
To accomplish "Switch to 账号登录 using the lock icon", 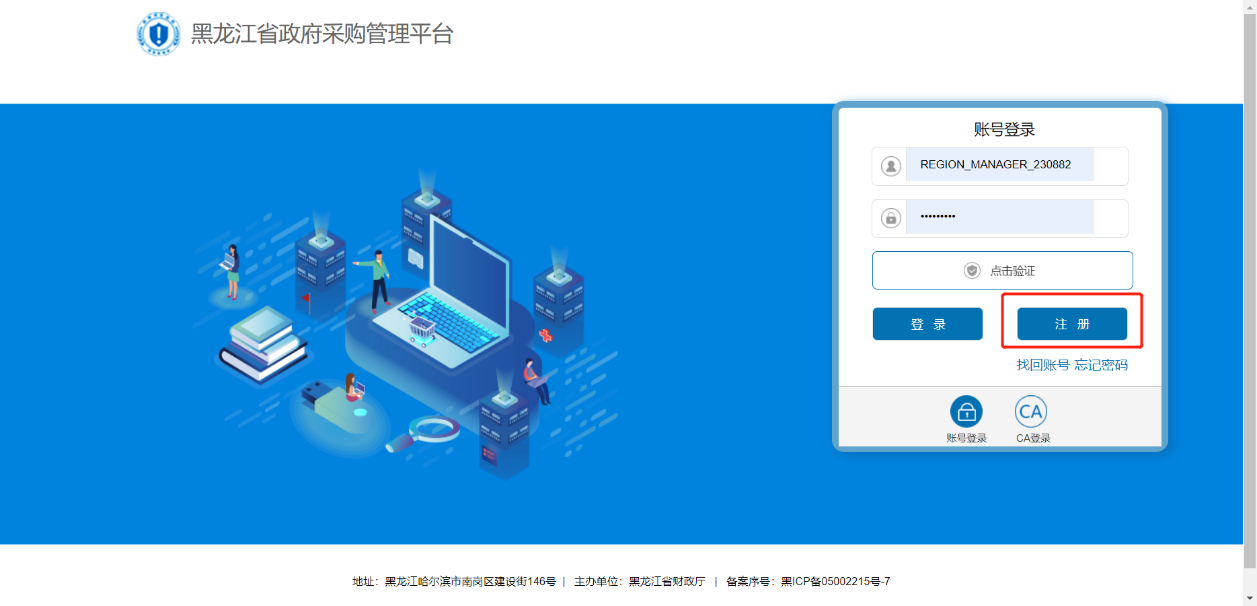I will click(x=966, y=411).
